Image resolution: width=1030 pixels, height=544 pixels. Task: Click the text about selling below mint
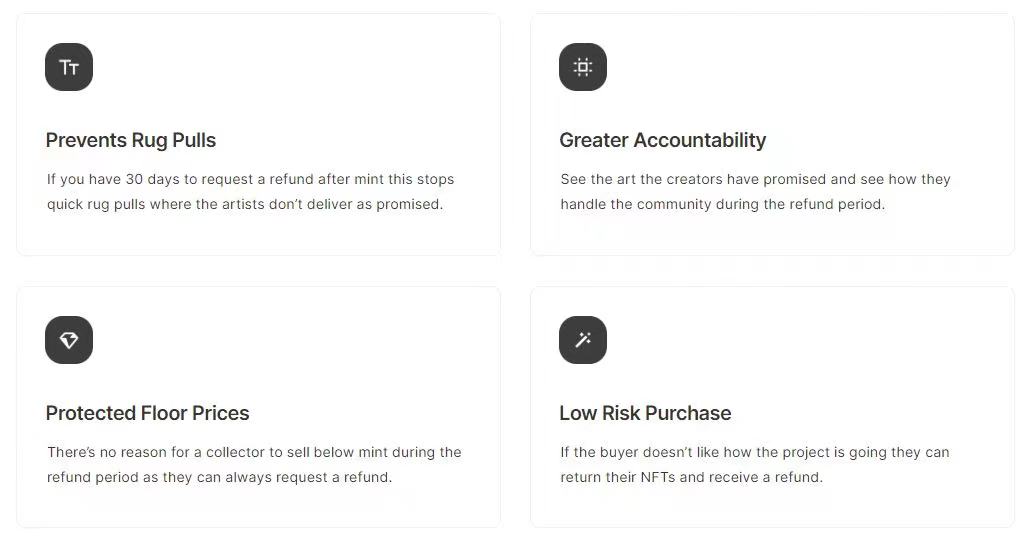point(254,465)
